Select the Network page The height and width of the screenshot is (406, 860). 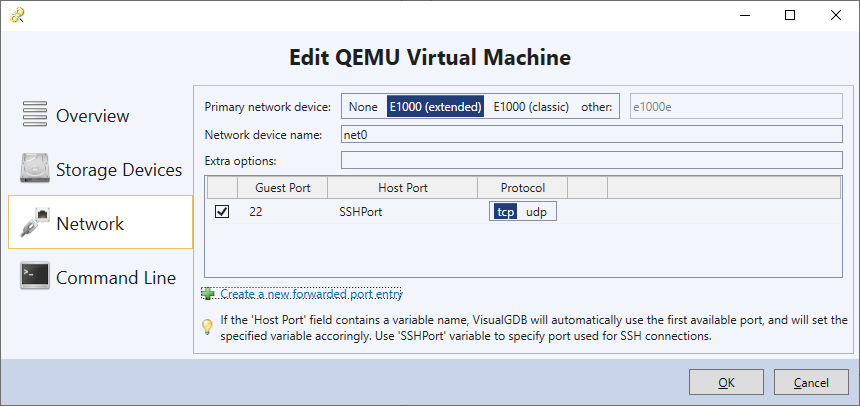(100, 222)
